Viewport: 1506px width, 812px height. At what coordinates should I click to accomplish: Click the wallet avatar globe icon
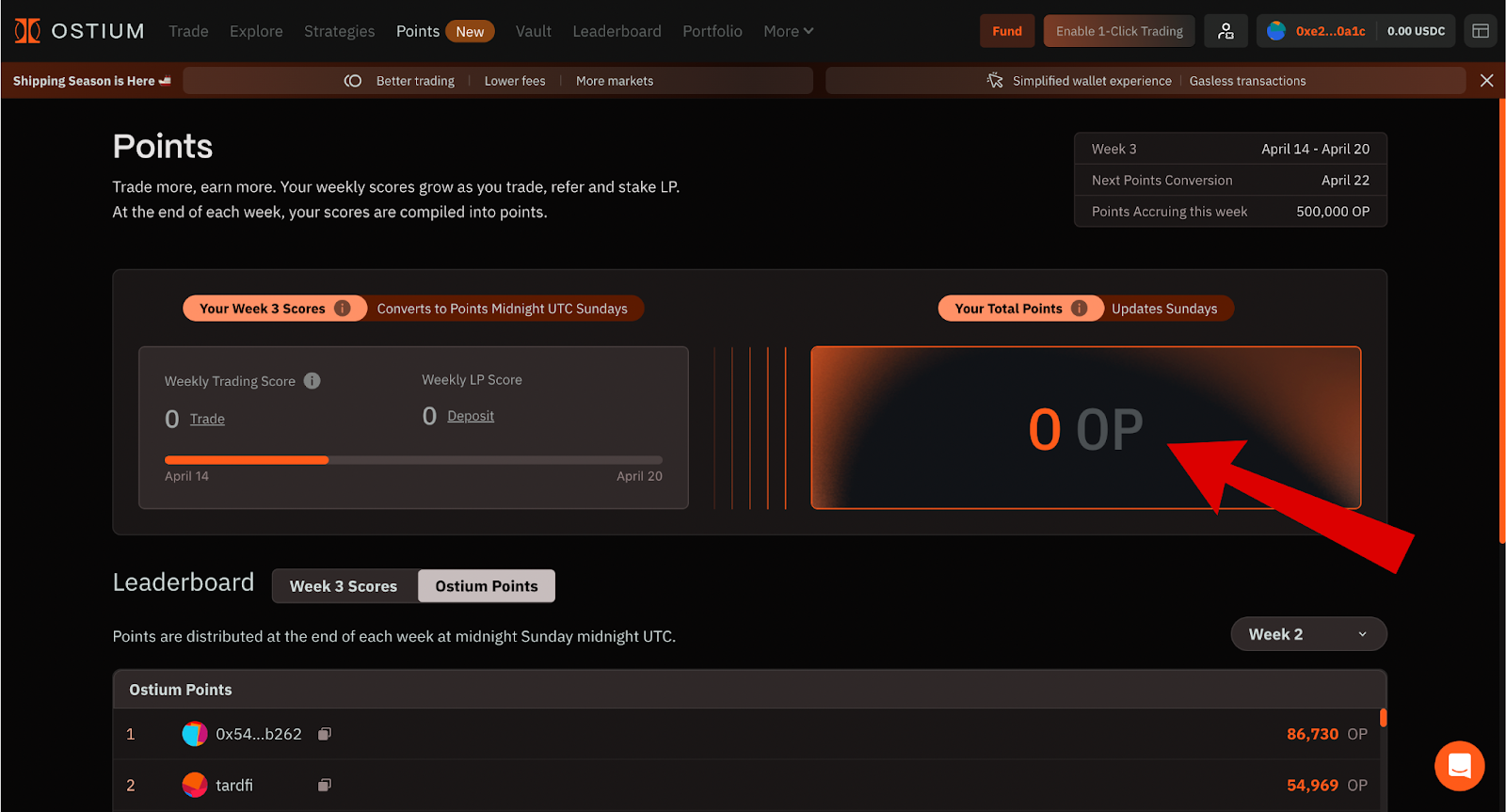coord(1276,31)
